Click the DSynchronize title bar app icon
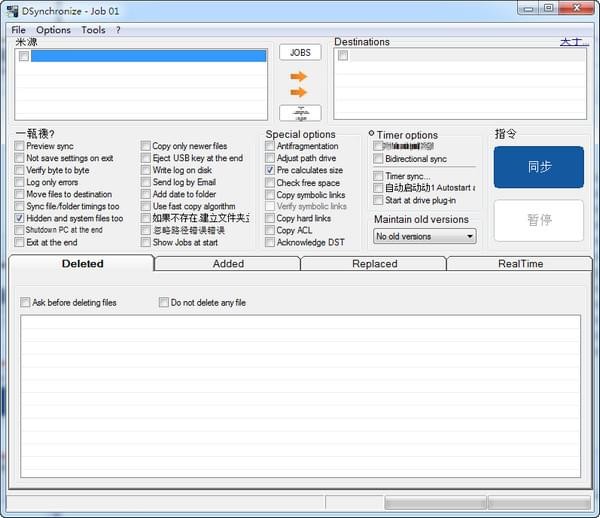600x518 pixels. pos(12,10)
